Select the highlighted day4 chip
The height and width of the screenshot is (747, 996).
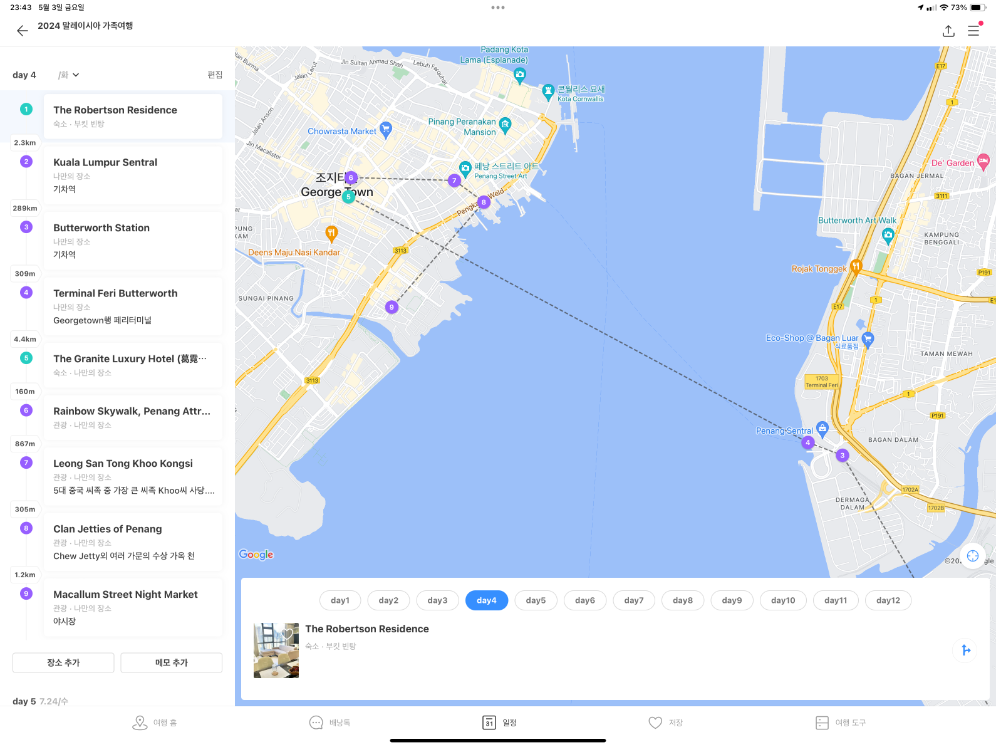(x=487, y=600)
